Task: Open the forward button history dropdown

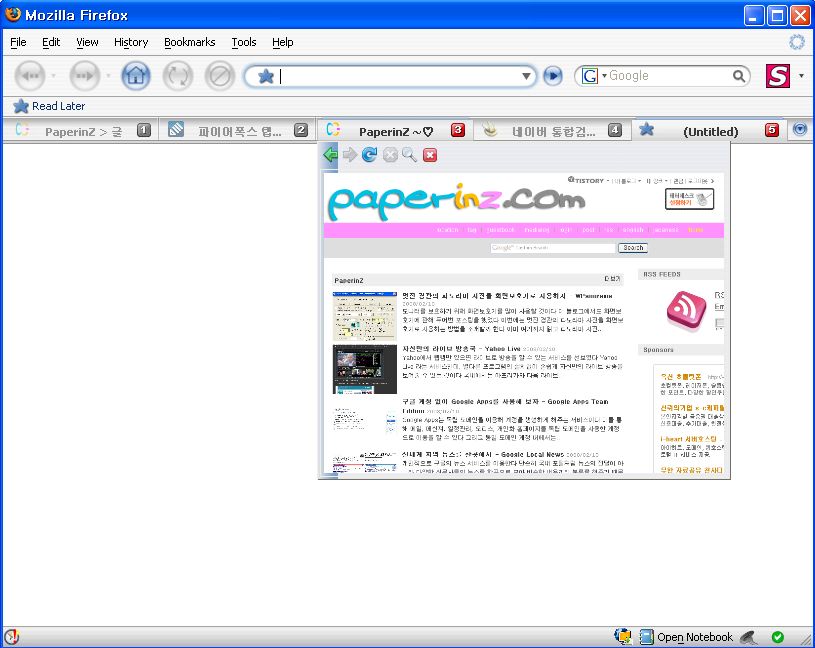Action: [x=108, y=76]
